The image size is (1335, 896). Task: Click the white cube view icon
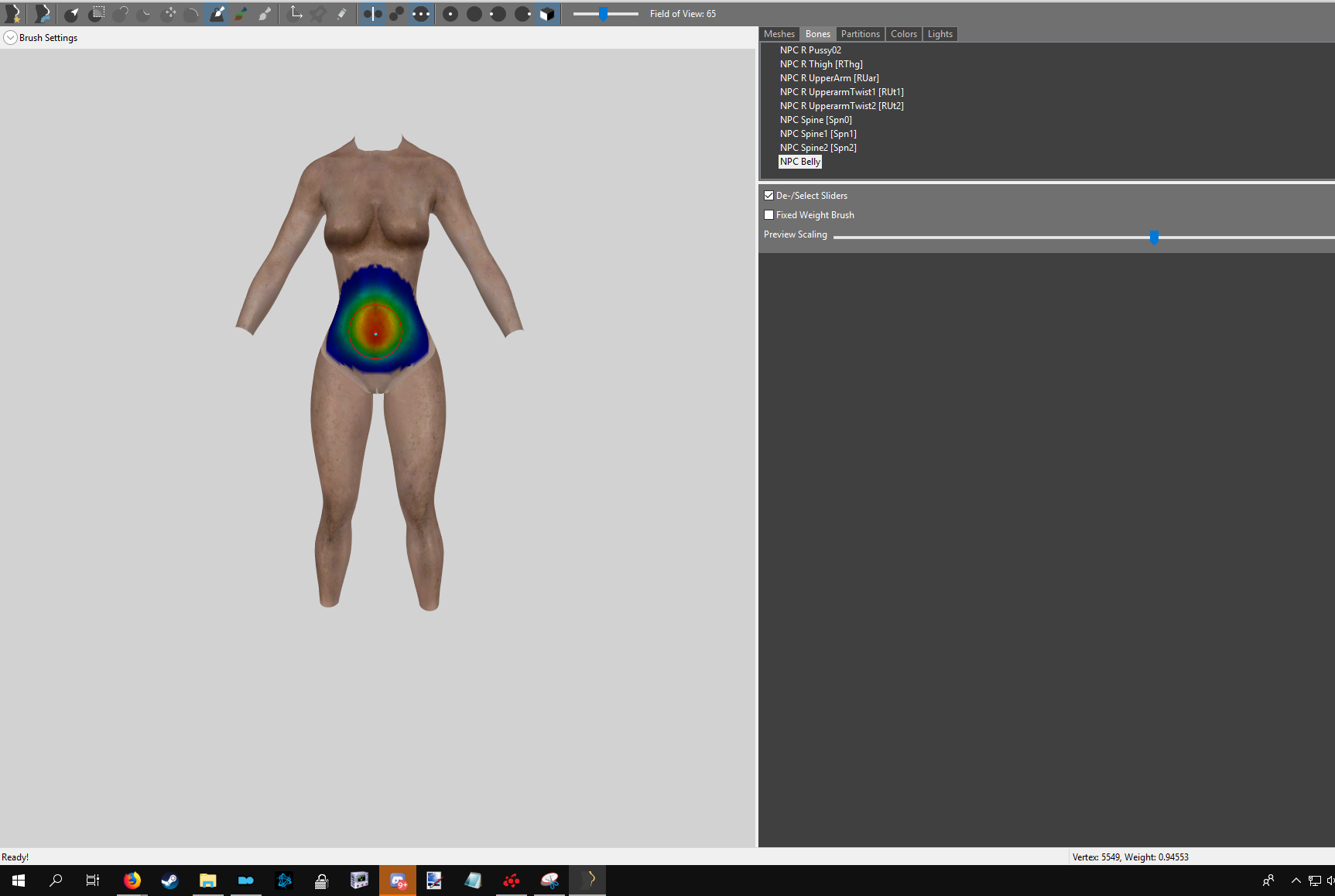[x=546, y=14]
